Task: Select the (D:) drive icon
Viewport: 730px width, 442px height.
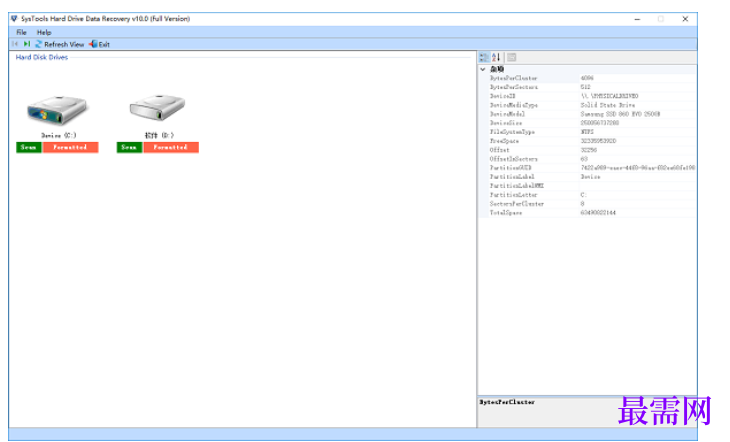Action: coord(157,108)
